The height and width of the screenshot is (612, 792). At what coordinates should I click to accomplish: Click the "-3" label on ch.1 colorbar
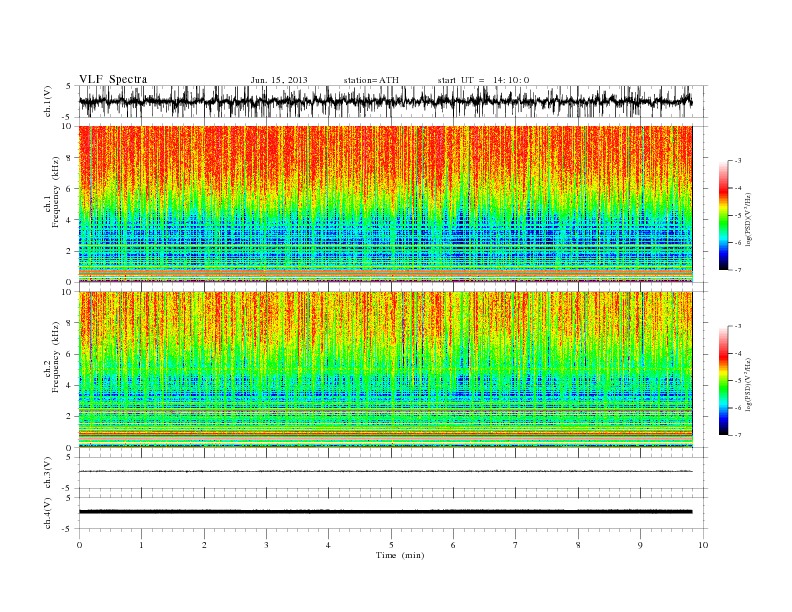pyautogui.click(x=738, y=161)
